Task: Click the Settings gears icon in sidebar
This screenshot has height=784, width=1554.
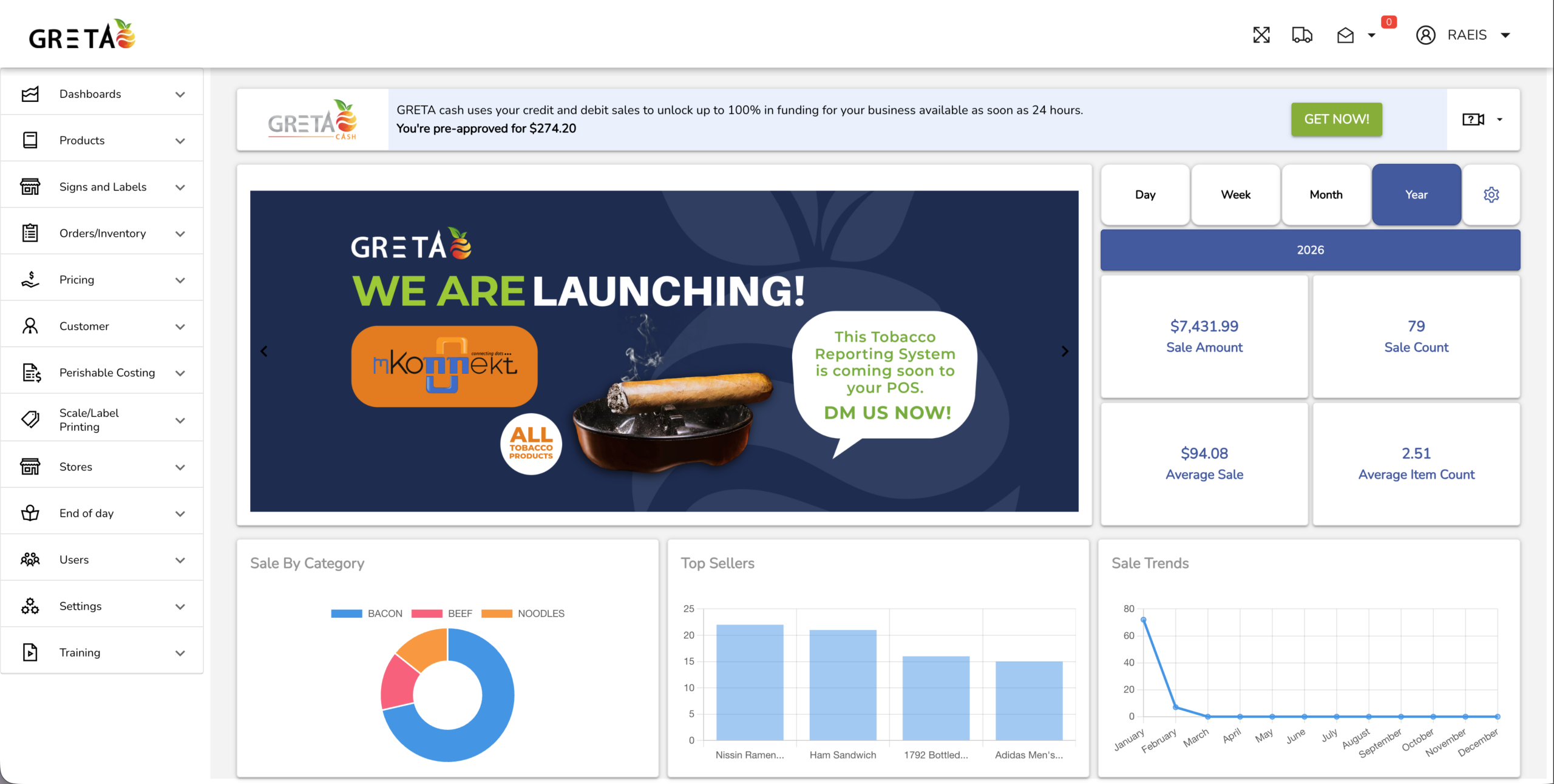Action: 30,606
